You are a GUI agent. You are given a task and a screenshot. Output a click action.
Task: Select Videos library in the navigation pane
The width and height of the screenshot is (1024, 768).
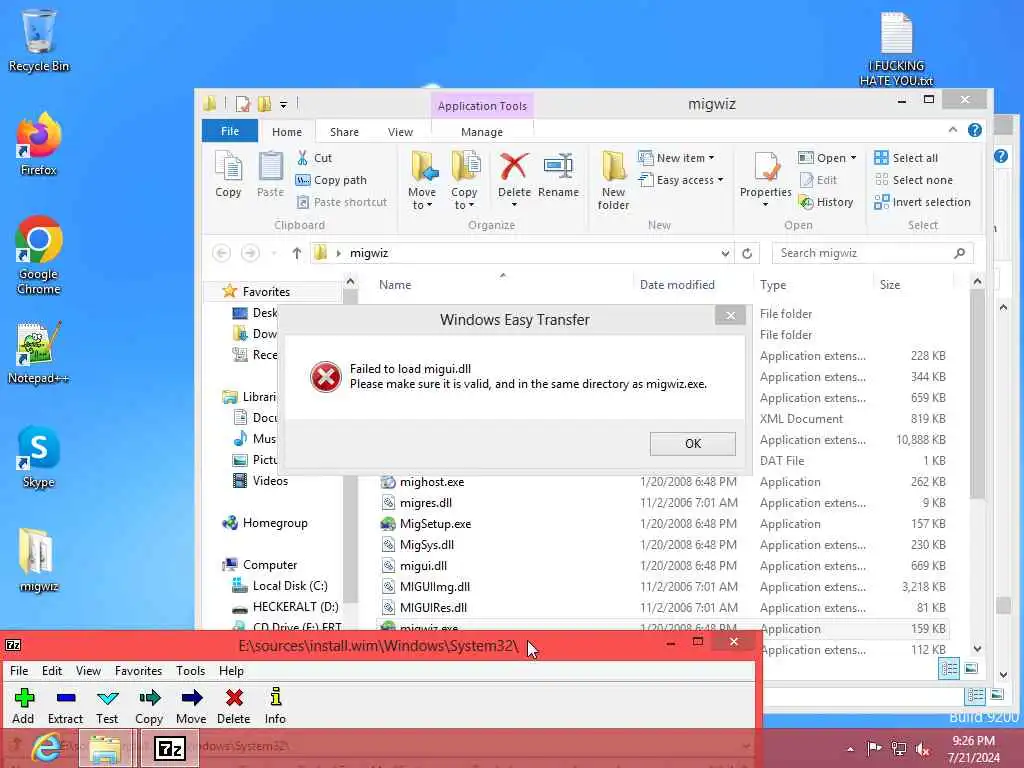[x=270, y=481]
